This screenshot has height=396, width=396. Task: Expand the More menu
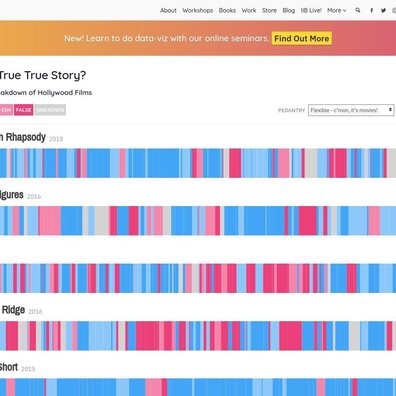(336, 10)
